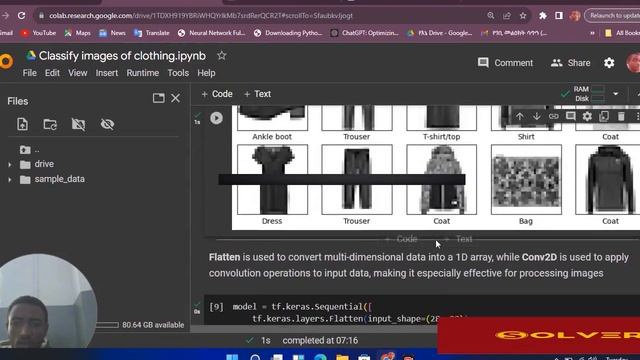This screenshot has height=360, width=640.
Task: Open the browser side panel icon
Action: pos(559,16)
